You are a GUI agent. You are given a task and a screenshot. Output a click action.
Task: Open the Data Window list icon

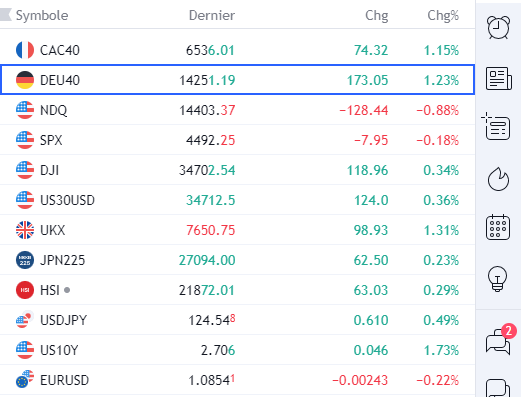tap(496, 126)
